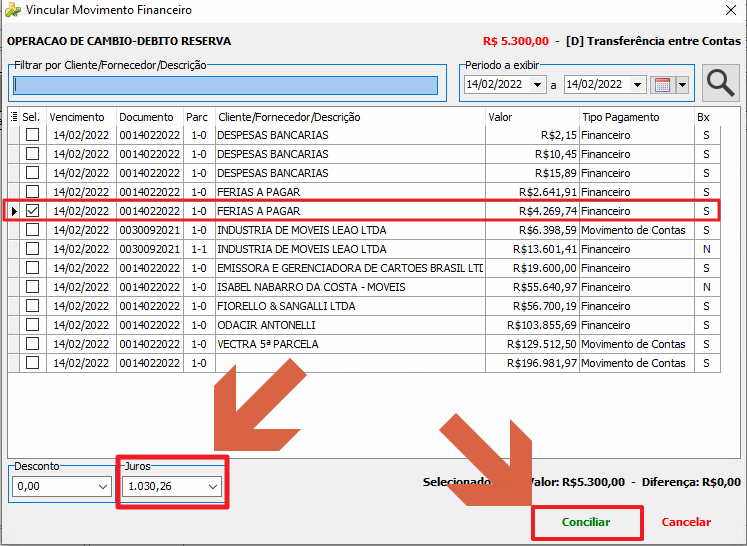Click VECTRA 5ª PARCELA description cell
The image size is (747, 546).
[x=350, y=344]
